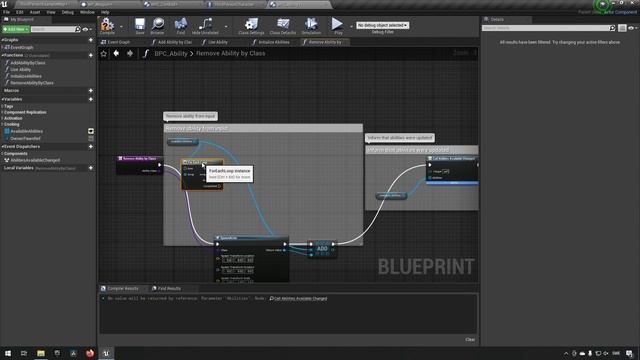
Task: Select the ADD array node
Action: (x=322, y=249)
